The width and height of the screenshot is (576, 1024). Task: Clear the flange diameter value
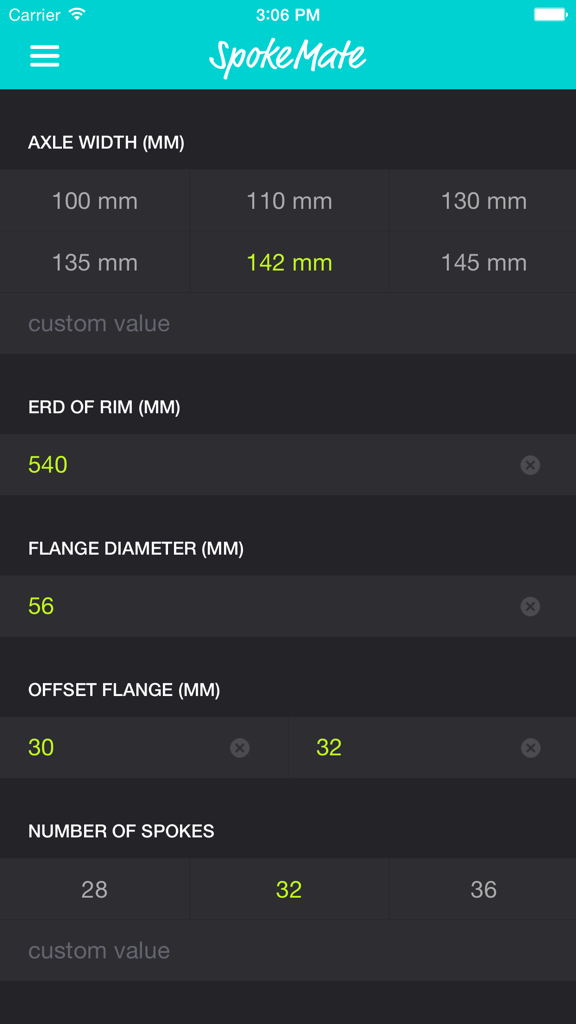(531, 606)
